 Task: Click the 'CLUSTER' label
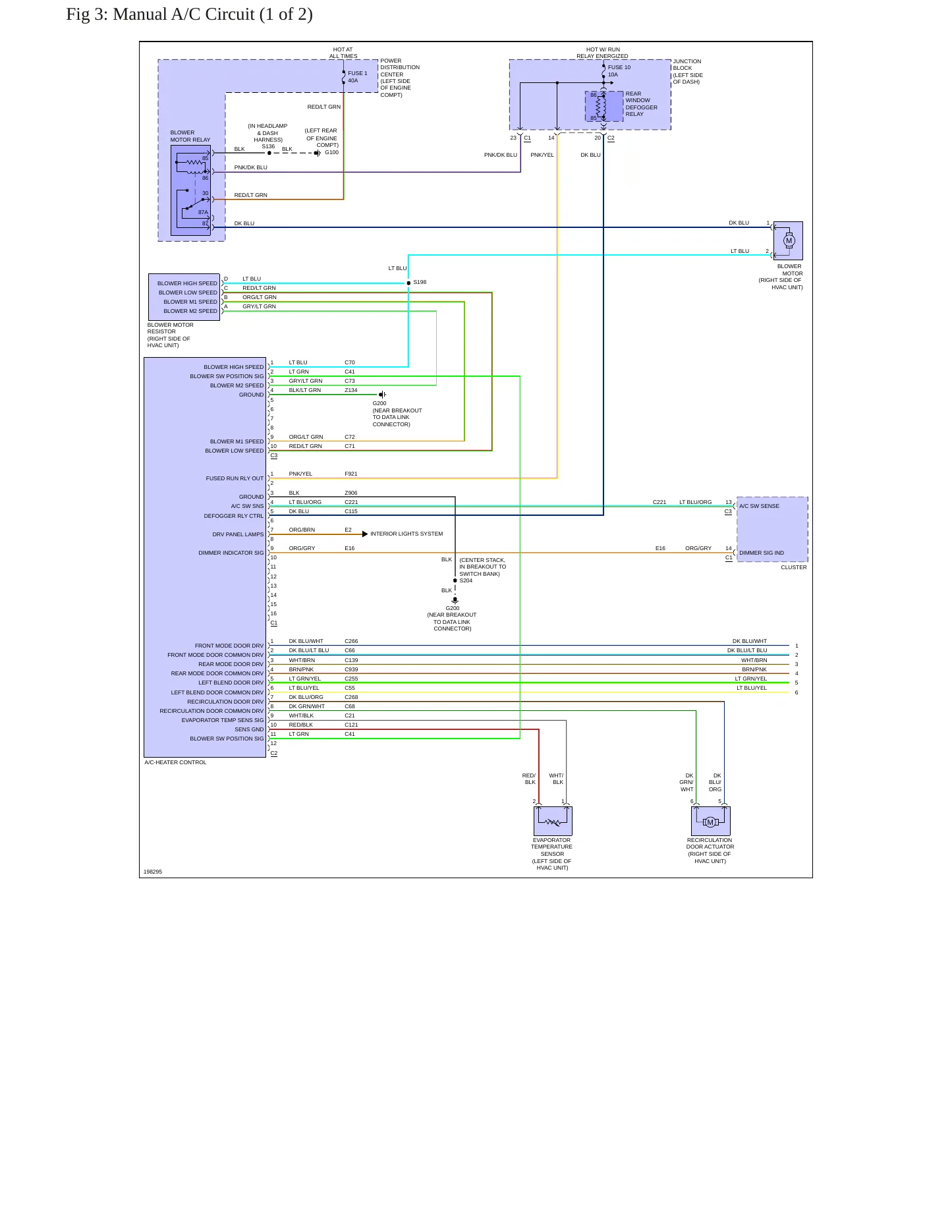pos(793,567)
